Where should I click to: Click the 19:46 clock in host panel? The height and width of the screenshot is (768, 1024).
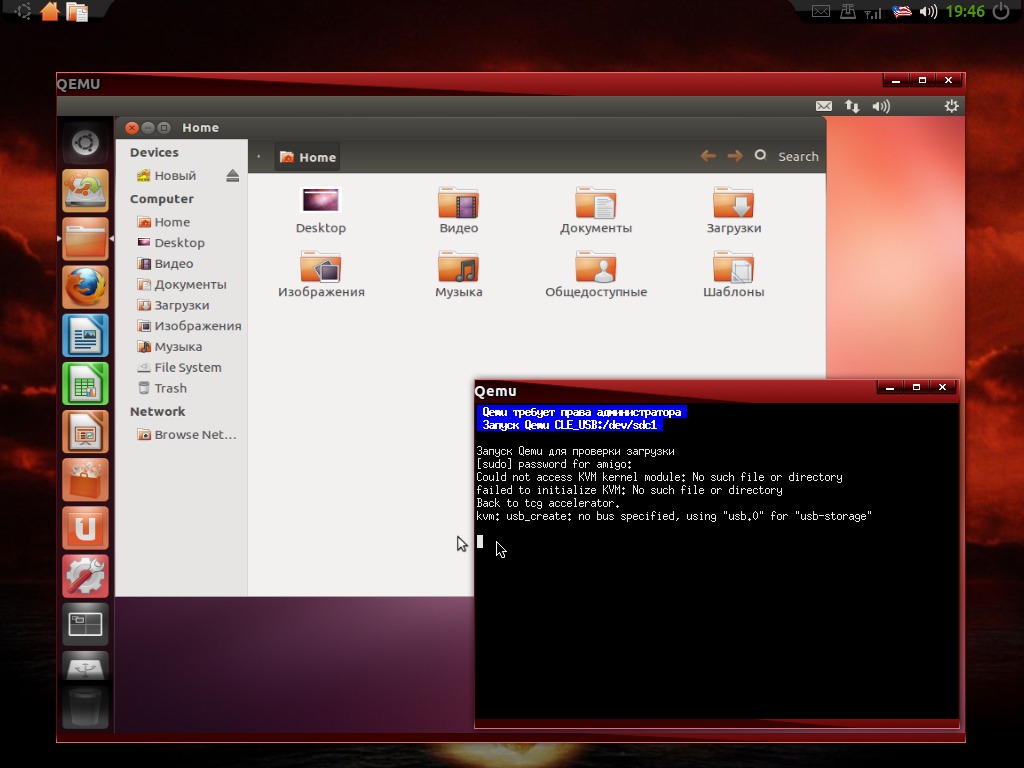[x=965, y=11]
